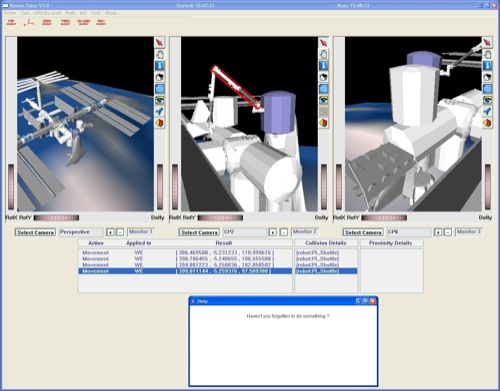Click the eye view icon in Monitor 2

pos(323,100)
